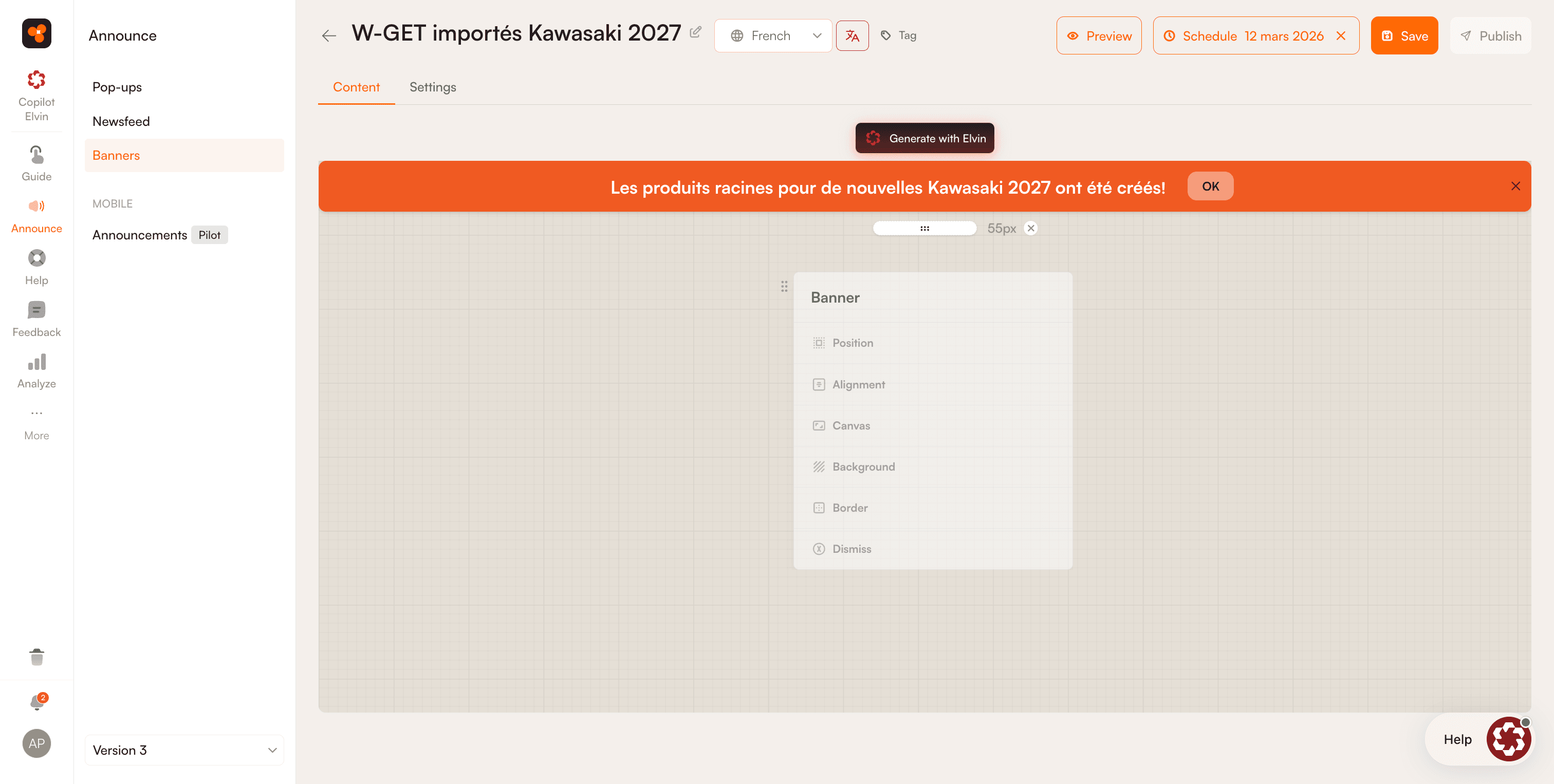This screenshot has height=784, width=1554.
Task: Save the banner
Action: pos(1404,35)
